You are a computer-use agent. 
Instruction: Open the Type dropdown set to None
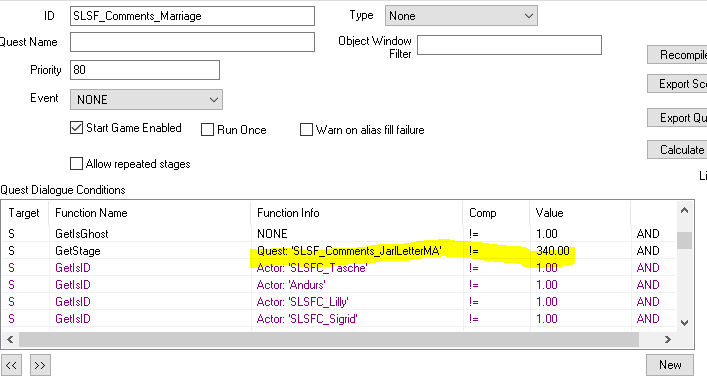click(x=461, y=16)
